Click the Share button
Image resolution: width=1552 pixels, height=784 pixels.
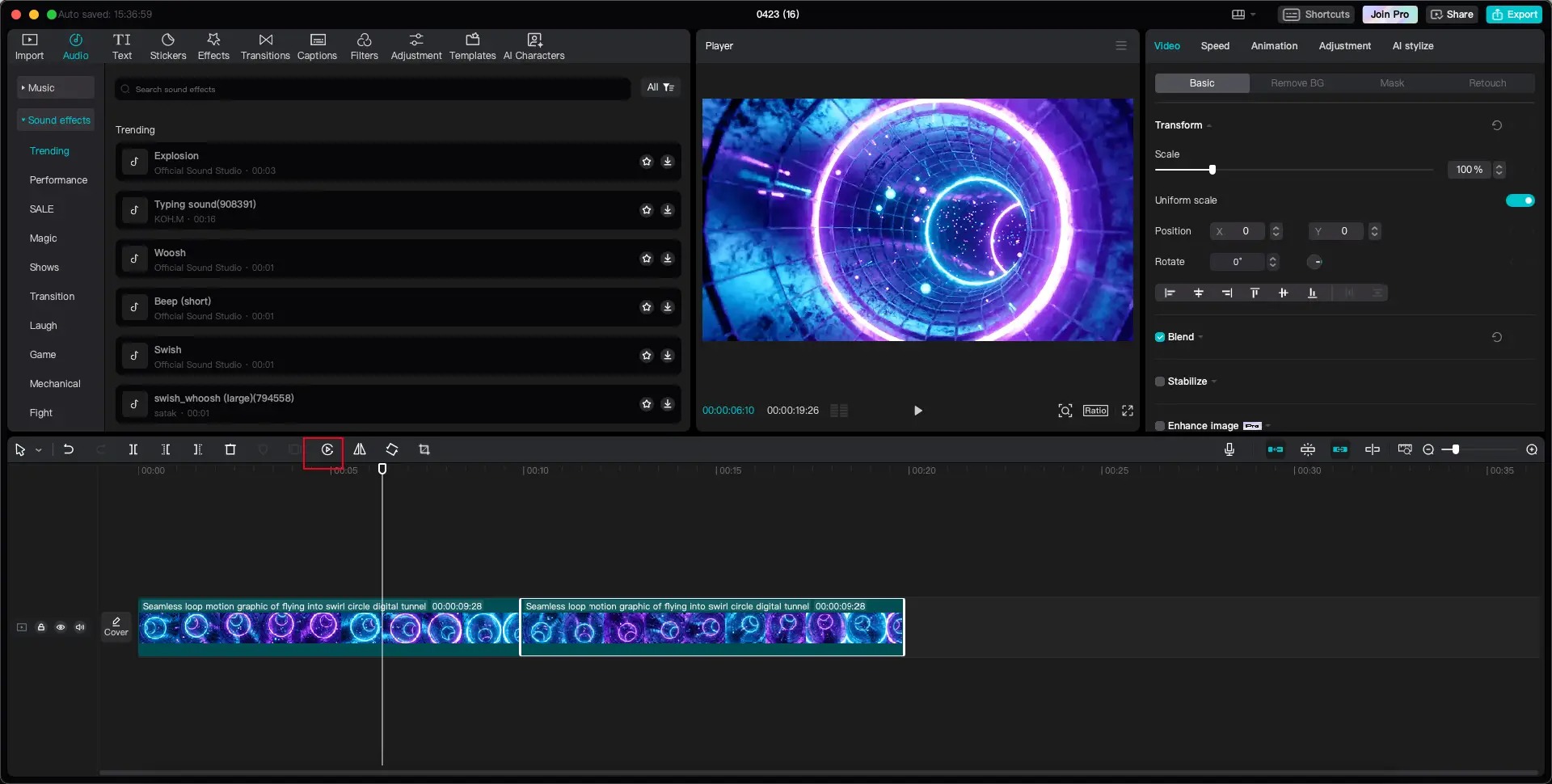pos(1452,15)
